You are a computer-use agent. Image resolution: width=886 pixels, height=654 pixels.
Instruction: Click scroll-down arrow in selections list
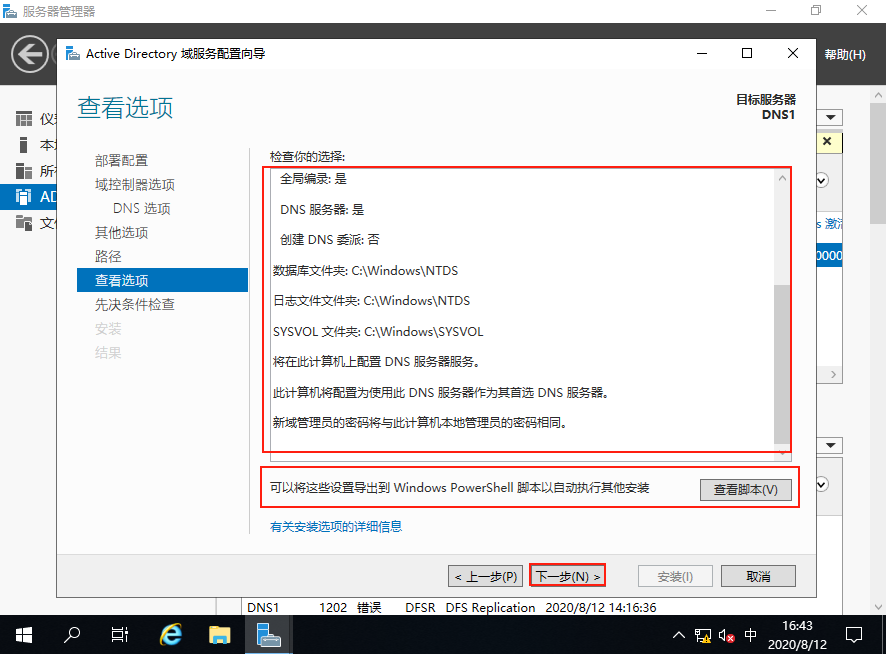782,453
